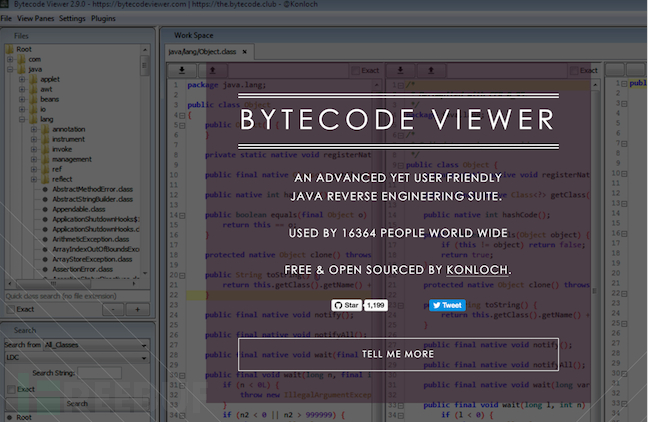Viewport: 648px width, 422px height.
Task: Enable Exact checkbox in Search panel
Action: 10,389
